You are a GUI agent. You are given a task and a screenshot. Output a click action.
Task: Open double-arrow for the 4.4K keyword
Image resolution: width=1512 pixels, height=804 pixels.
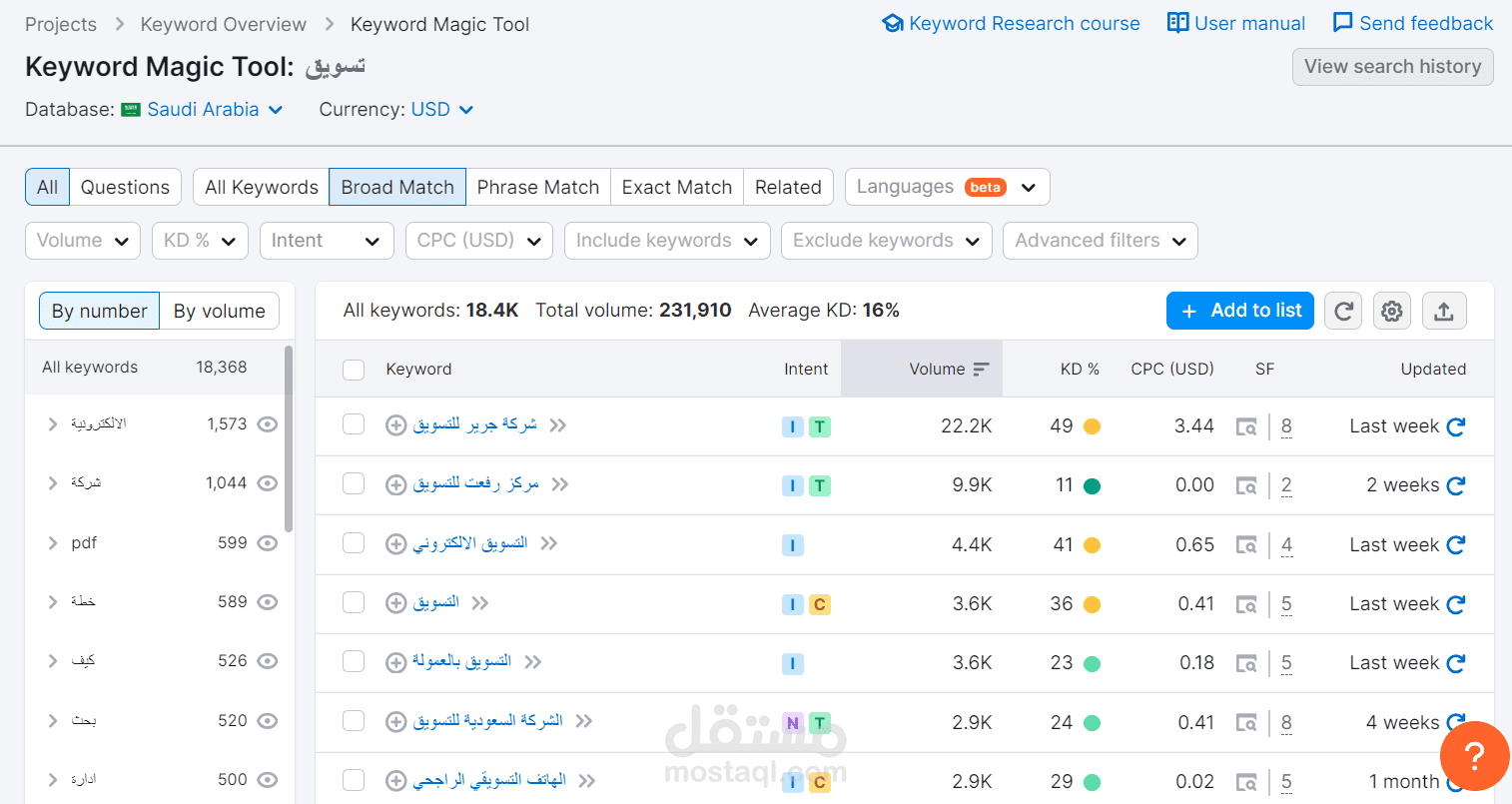[549, 543]
